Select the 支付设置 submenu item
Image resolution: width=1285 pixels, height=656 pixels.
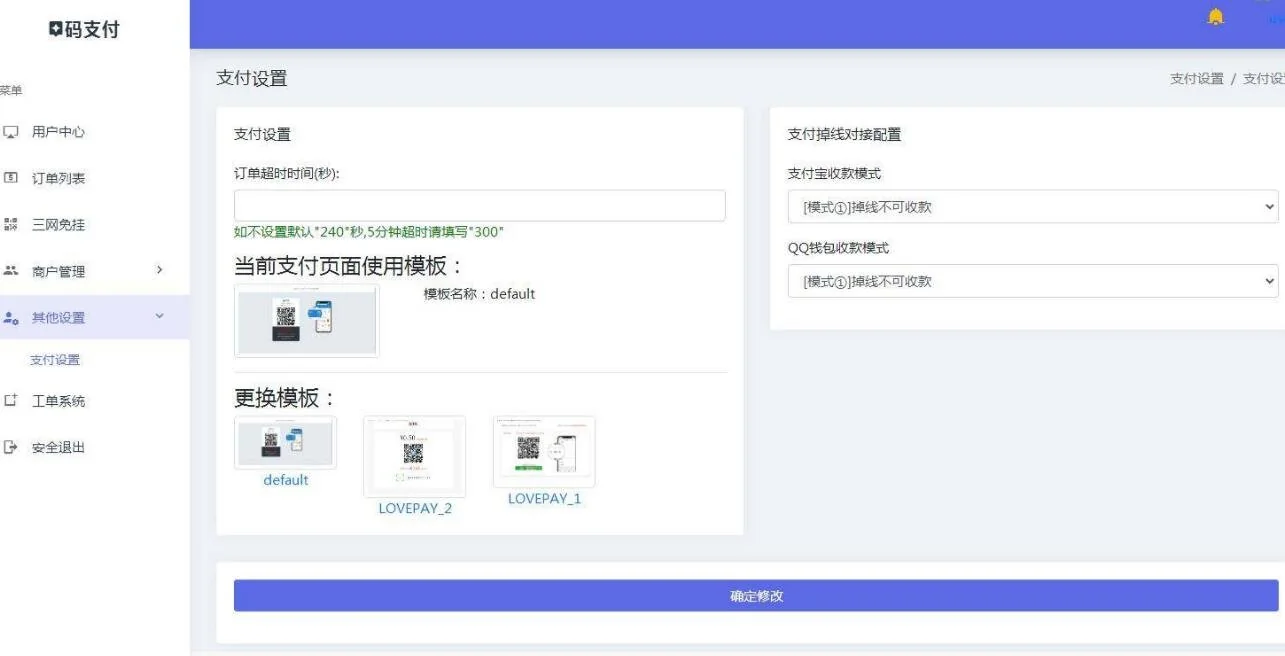(x=55, y=360)
